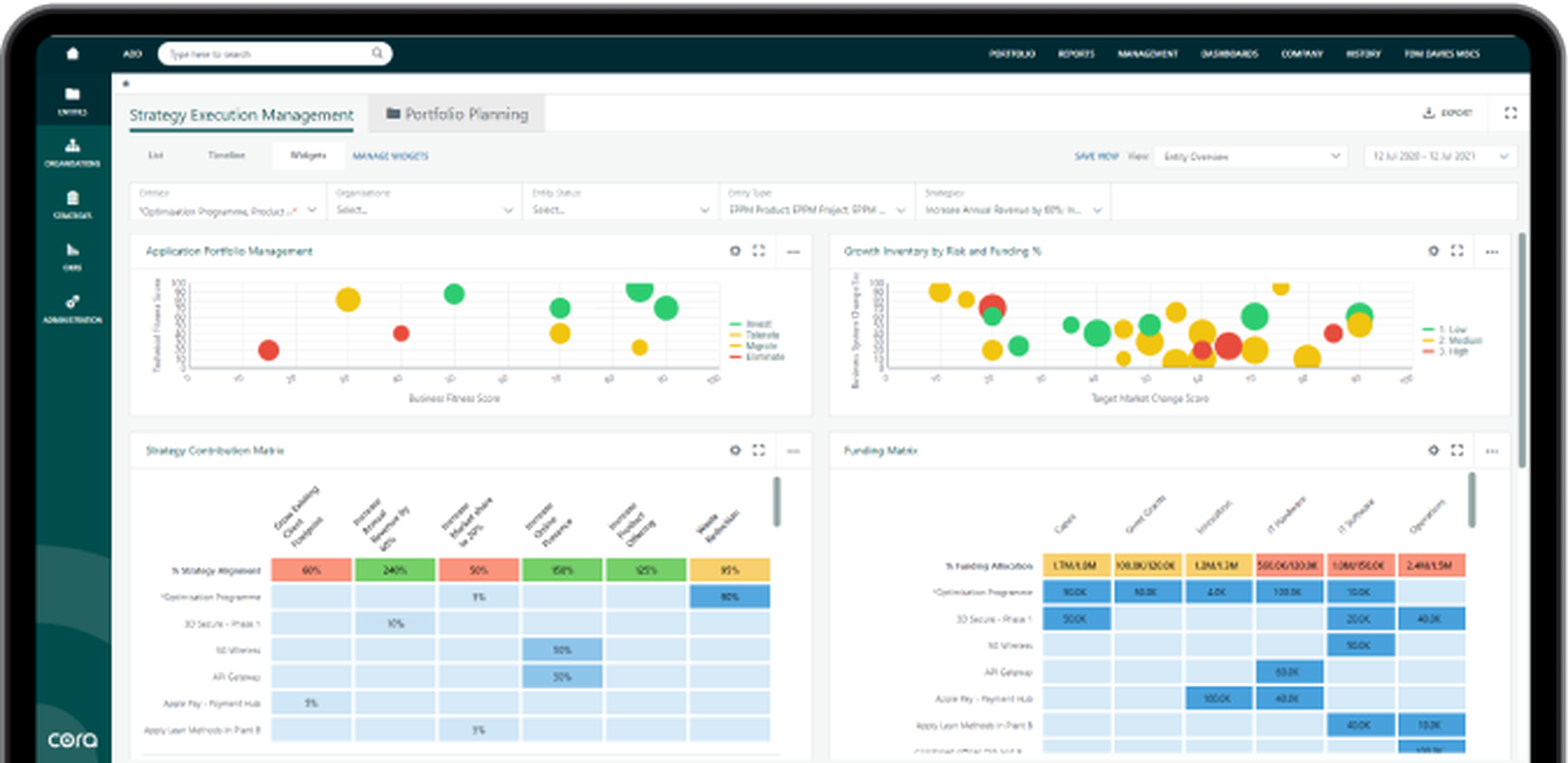Open the Tom Davies user menu
1568x763 pixels.
[x=1441, y=53]
